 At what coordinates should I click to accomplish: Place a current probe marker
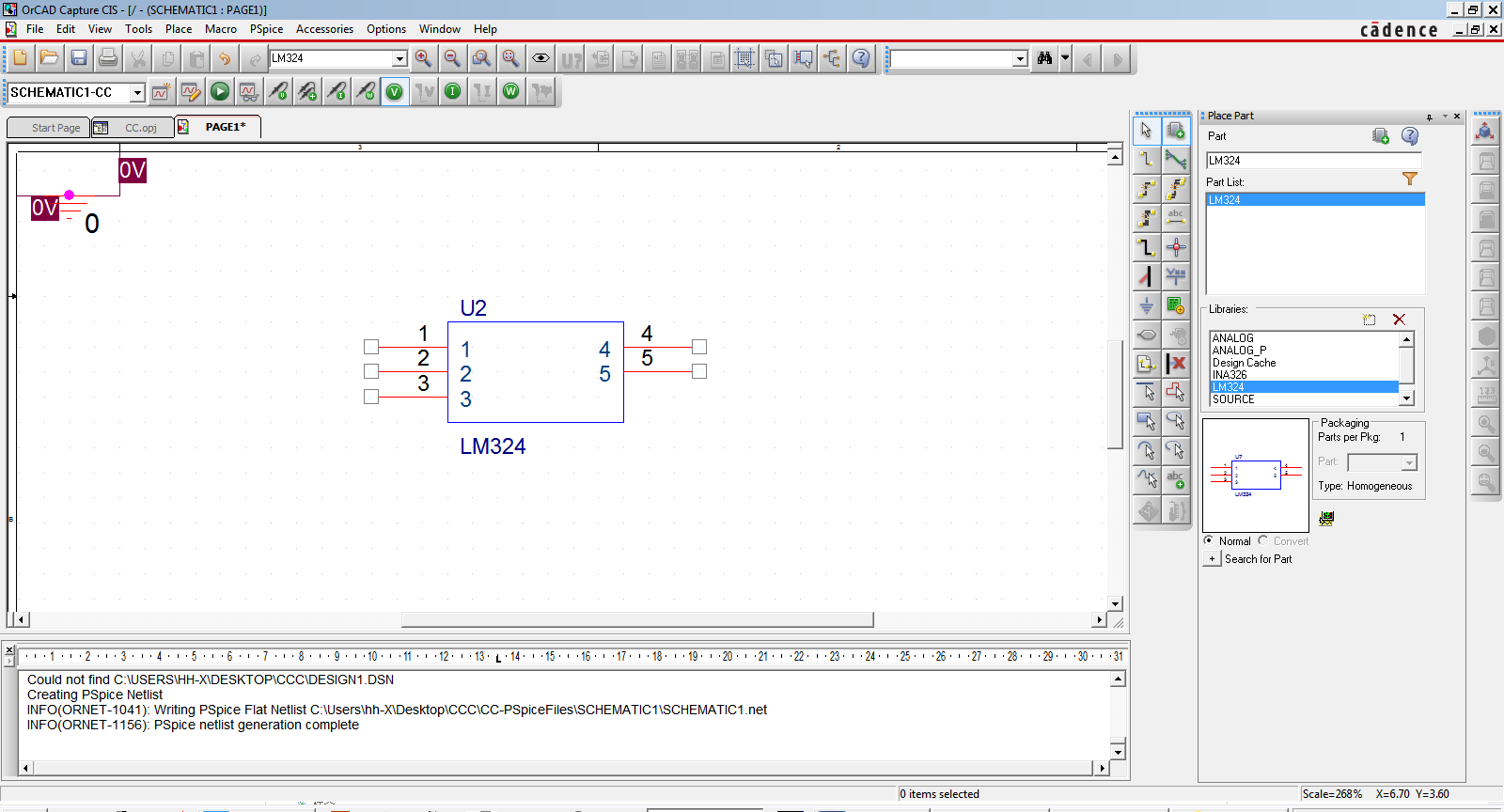(337, 91)
